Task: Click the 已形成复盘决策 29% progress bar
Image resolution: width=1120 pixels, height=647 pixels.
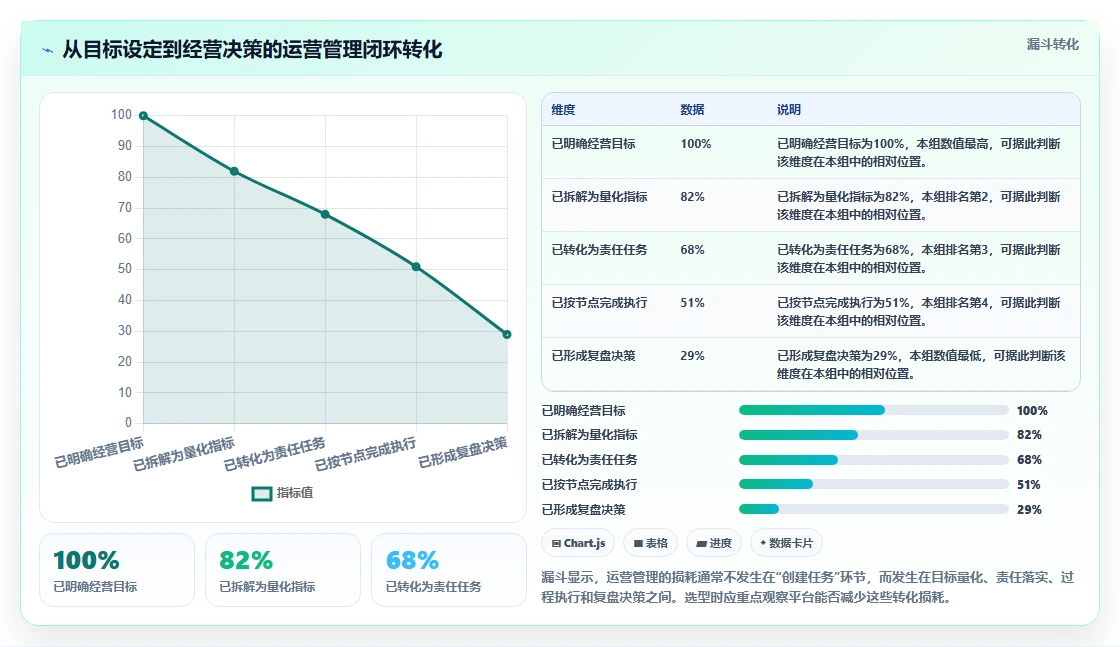Action: click(874, 509)
